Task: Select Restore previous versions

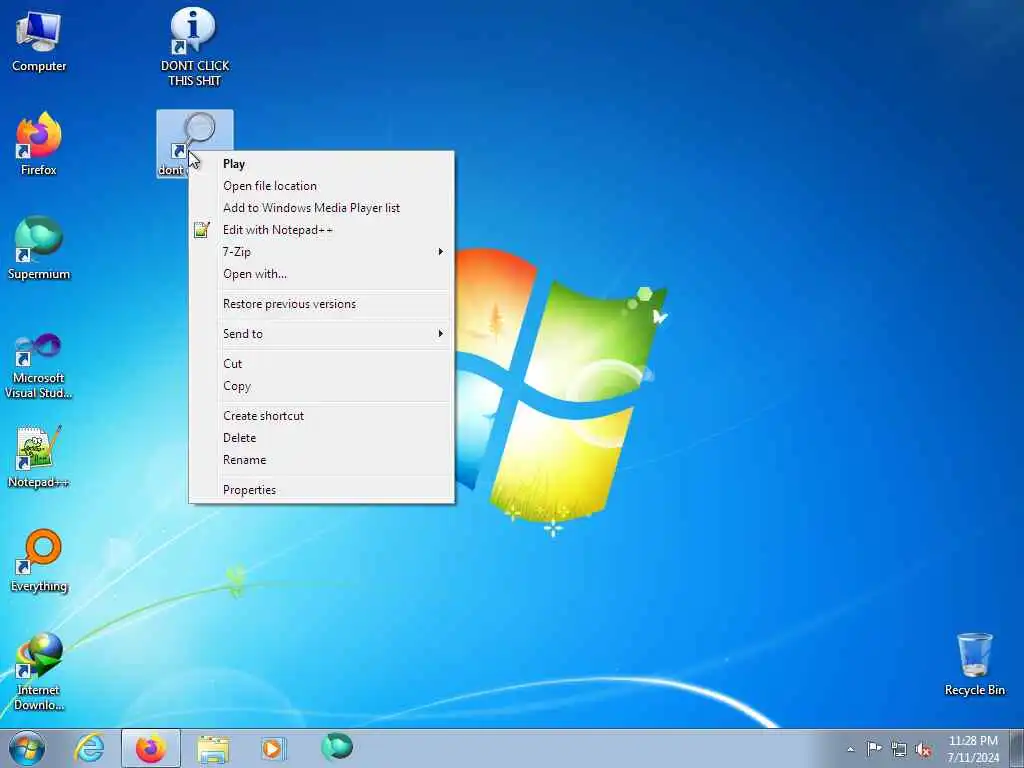Action: (x=321, y=304)
